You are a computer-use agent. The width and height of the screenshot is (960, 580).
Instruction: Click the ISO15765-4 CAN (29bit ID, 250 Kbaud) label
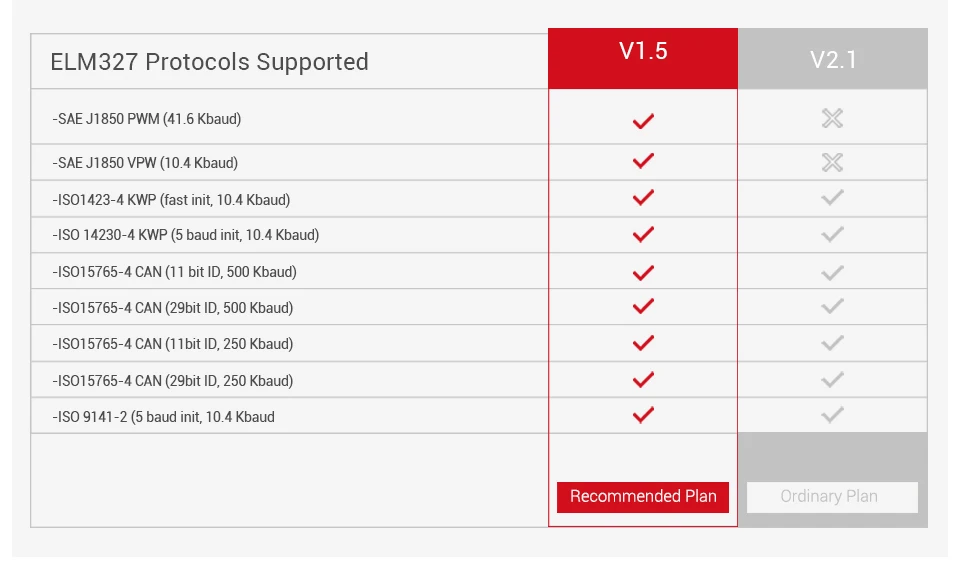point(173,381)
